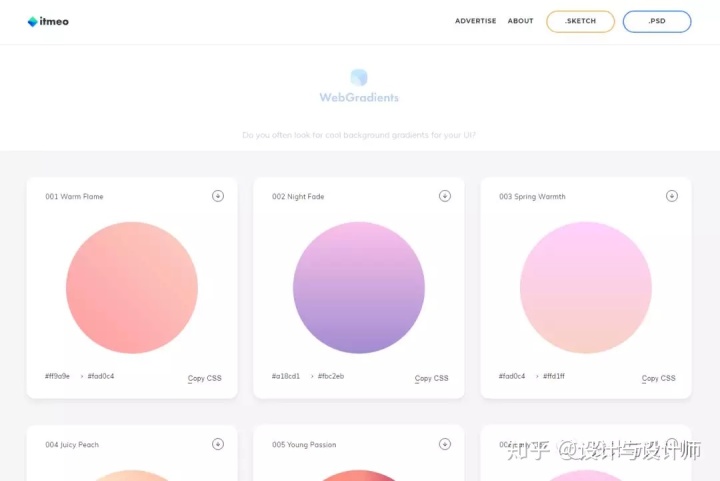Select the Spring Warmth gradient circle
The height and width of the screenshot is (481, 720).
586,288
